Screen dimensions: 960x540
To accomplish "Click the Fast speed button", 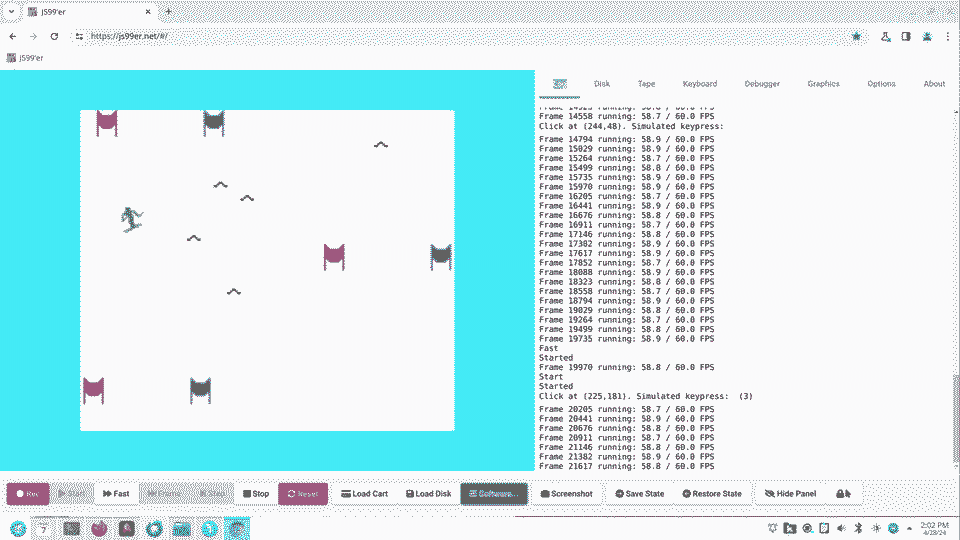I will [x=115, y=494].
